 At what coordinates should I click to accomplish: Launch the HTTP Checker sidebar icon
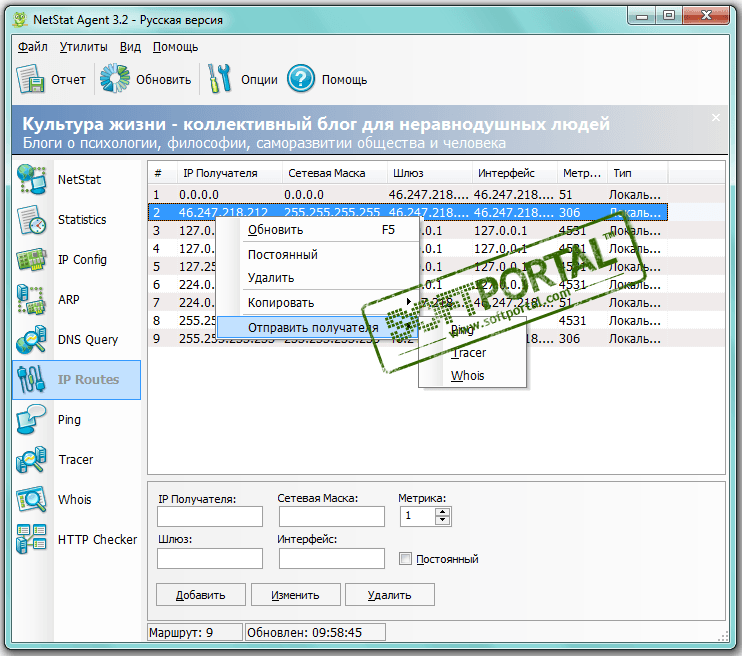pos(32,540)
